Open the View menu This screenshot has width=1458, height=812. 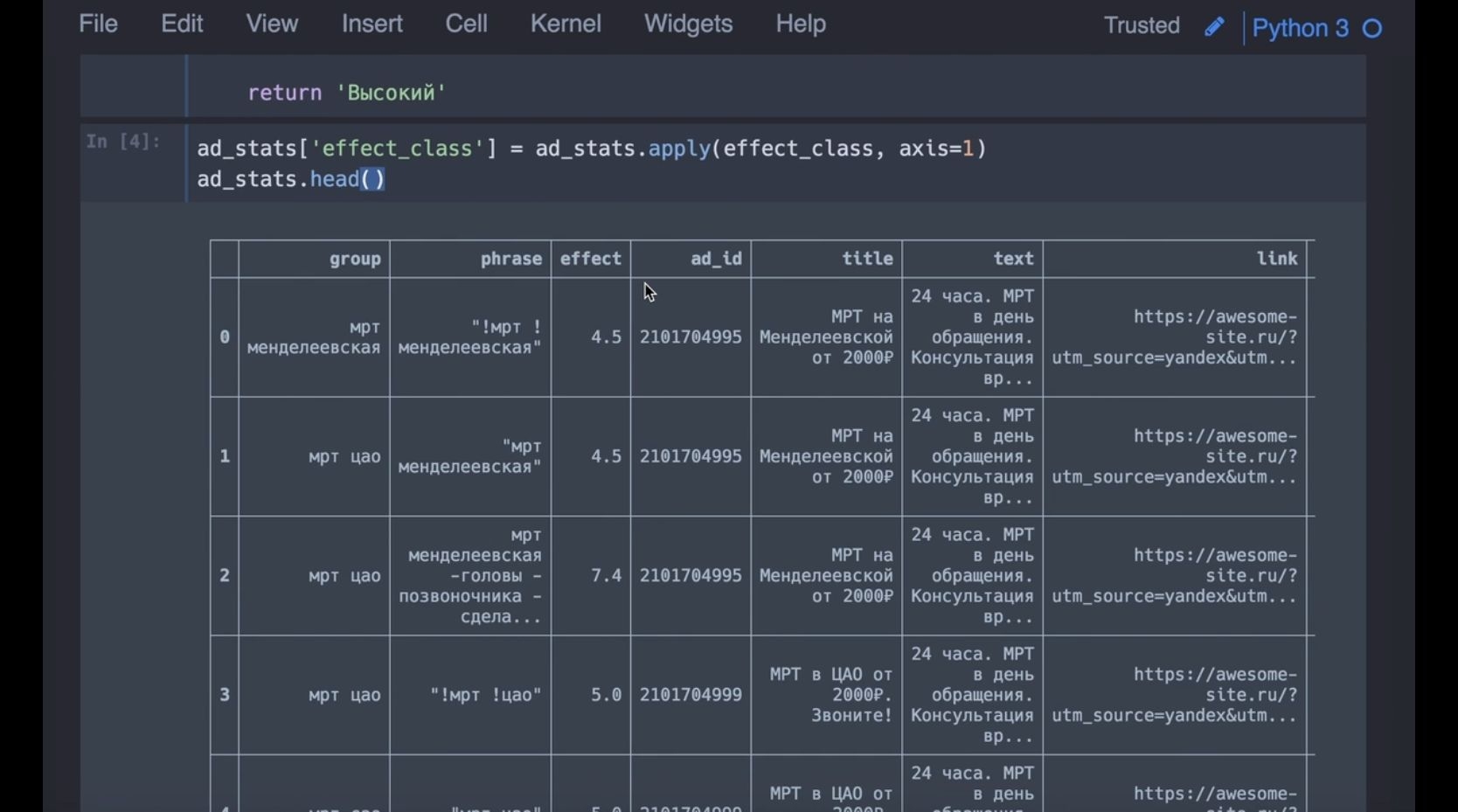272,24
